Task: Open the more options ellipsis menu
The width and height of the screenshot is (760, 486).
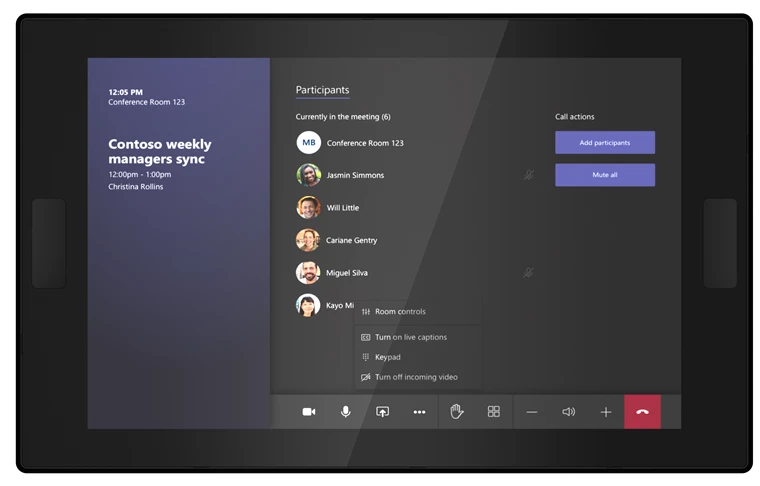Action: [419, 412]
